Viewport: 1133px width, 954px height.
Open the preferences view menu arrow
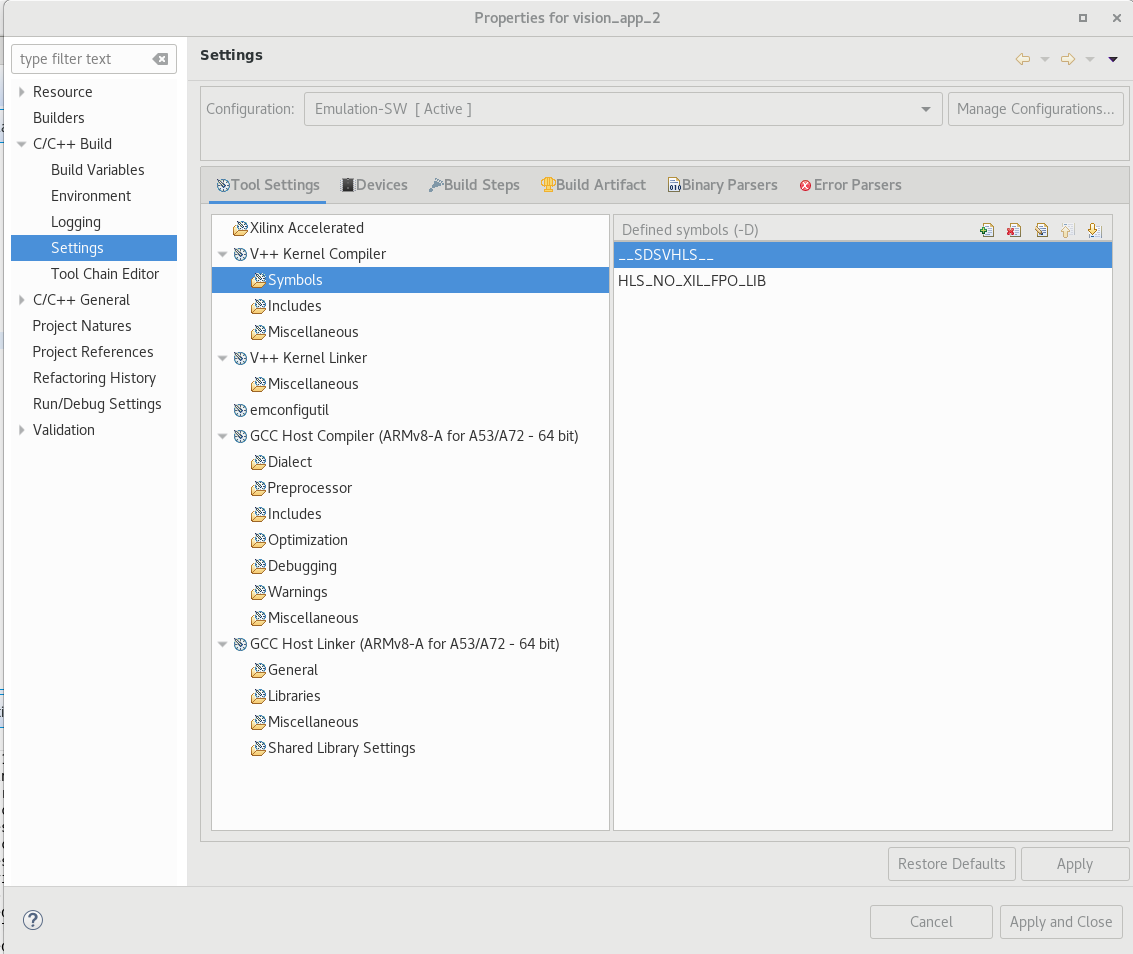(1113, 59)
